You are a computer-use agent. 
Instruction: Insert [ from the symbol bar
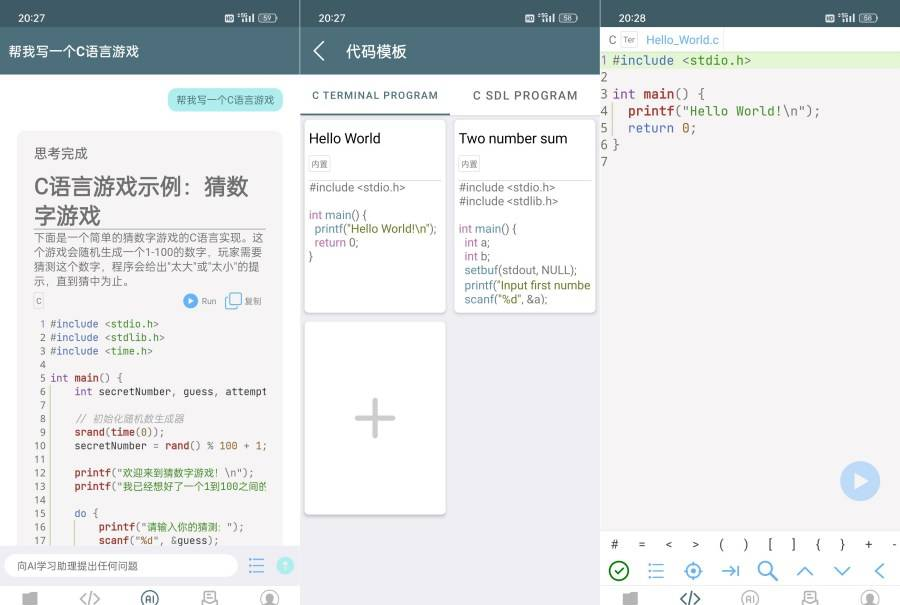(x=770, y=544)
